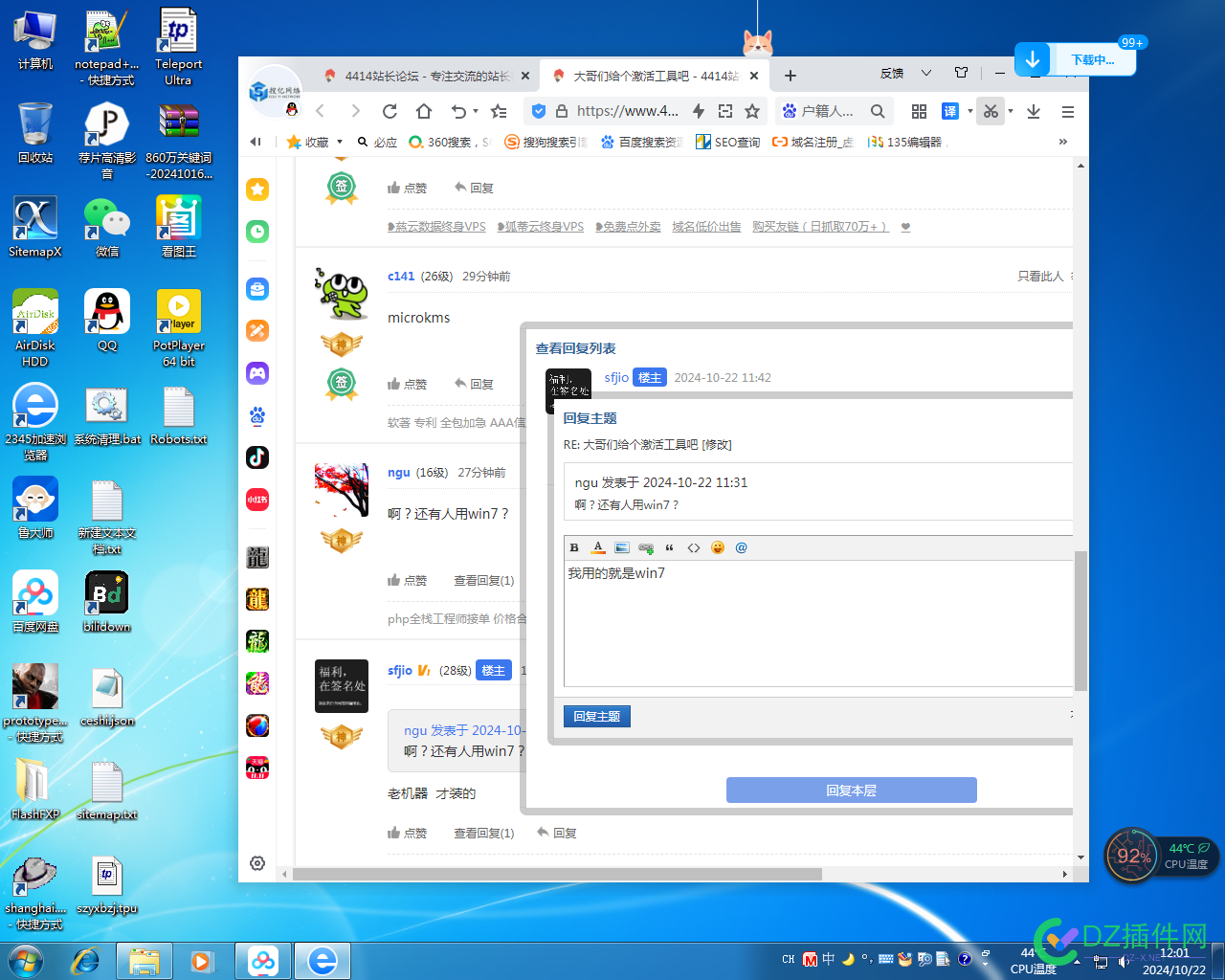Click 查看回复(1) under ngu's post
This screenshot has height=980, width=1225.
484,580
